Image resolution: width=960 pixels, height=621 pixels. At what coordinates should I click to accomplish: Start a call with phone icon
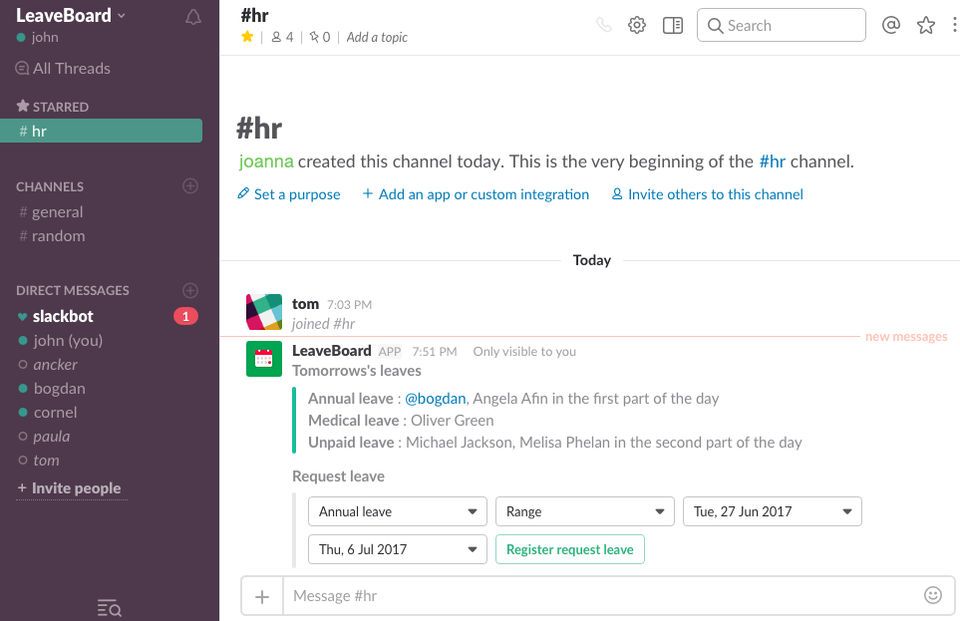point(603,25)
